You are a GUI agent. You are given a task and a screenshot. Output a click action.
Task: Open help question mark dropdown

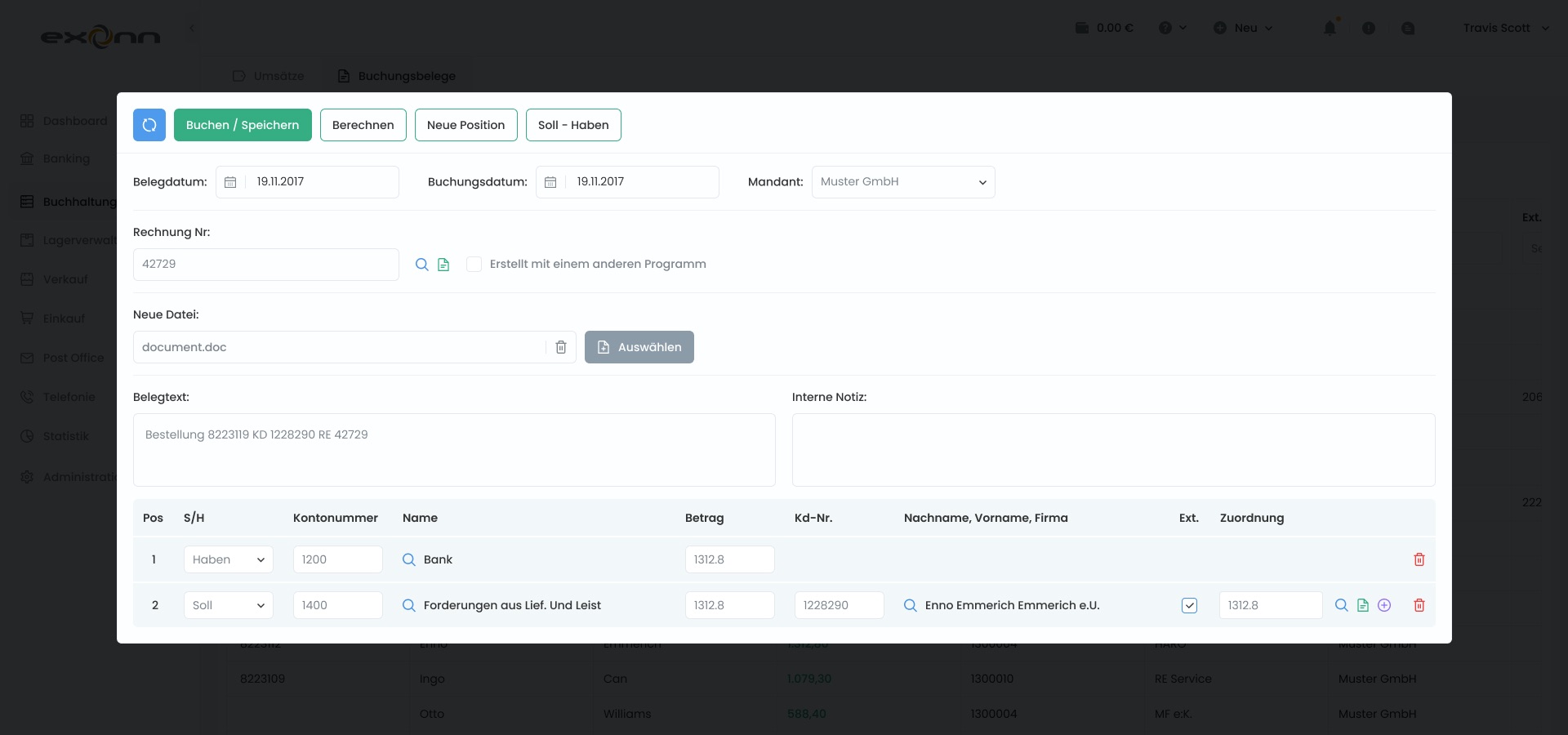tap(1173, 28)
